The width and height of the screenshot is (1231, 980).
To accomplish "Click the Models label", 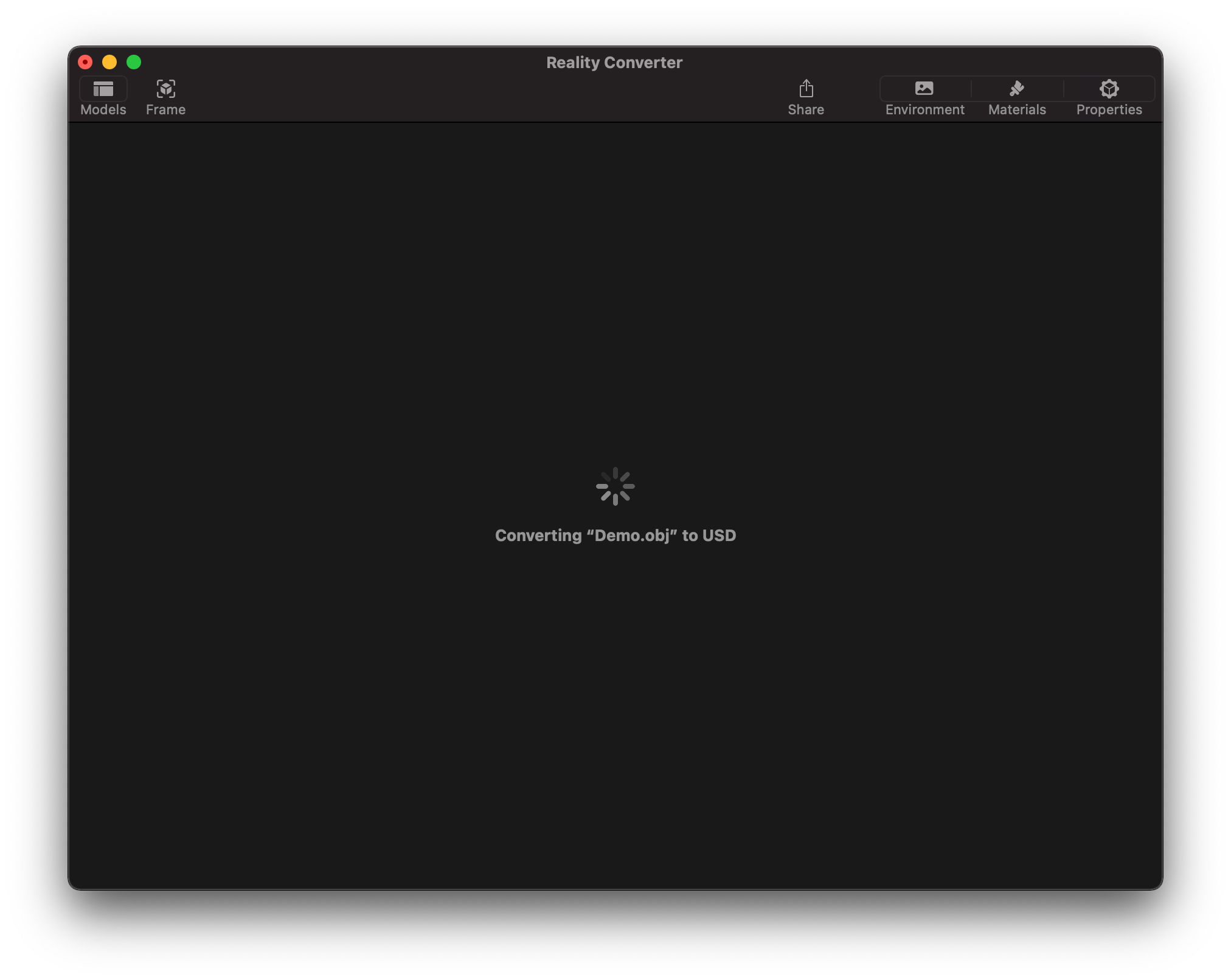I will point(102,110).
